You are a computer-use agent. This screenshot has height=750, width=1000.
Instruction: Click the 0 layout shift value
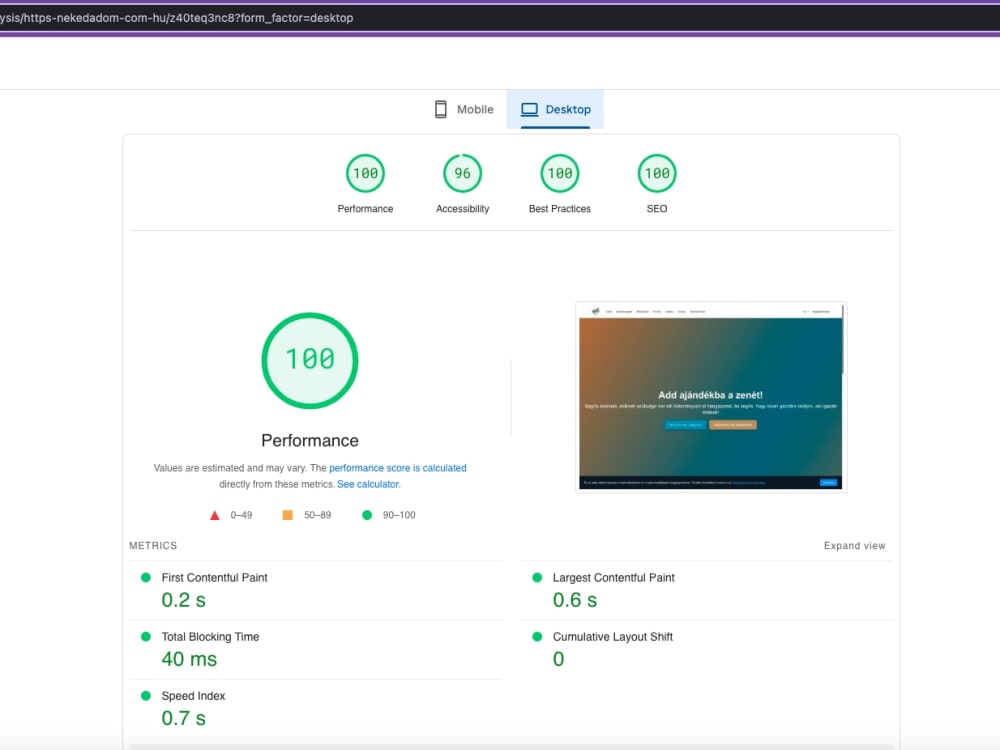(x=559, y=659)
